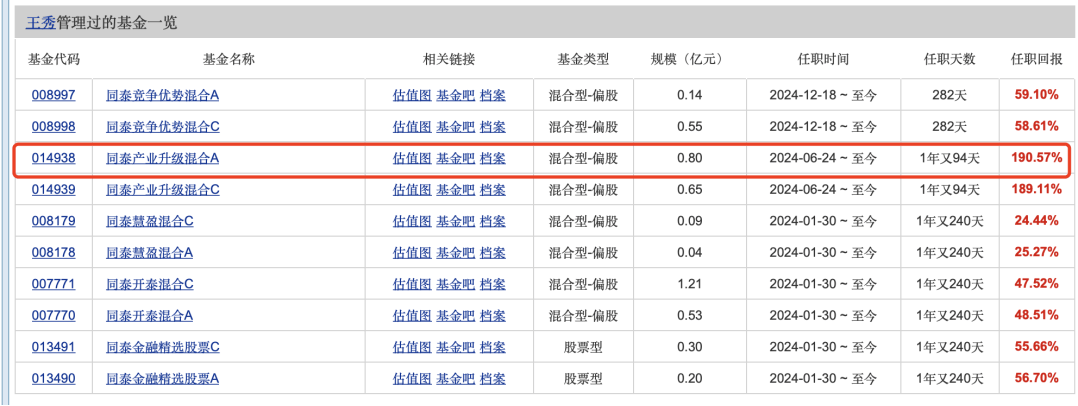Open 同泰产业升级混合C fund page
Image resolution: width=1078 pixels, height=406 pixels.
tap(162, 190)
